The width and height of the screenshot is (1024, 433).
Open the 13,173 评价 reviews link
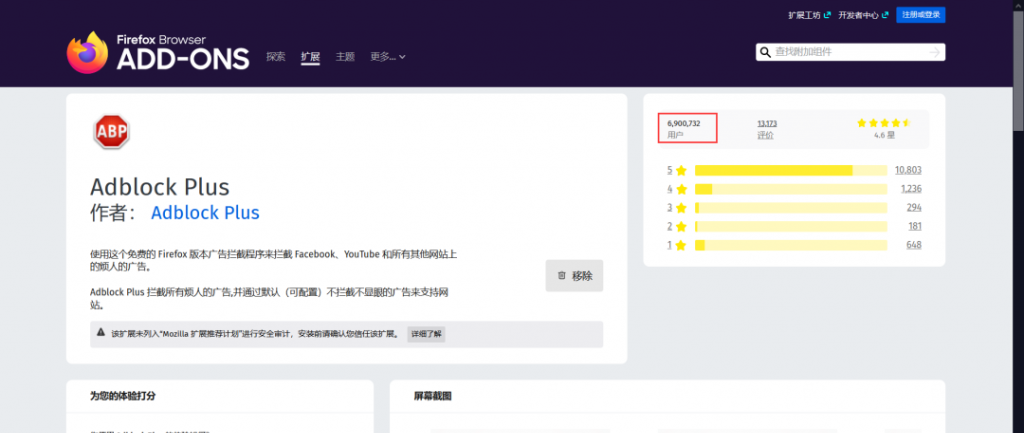tap(767, 129)
